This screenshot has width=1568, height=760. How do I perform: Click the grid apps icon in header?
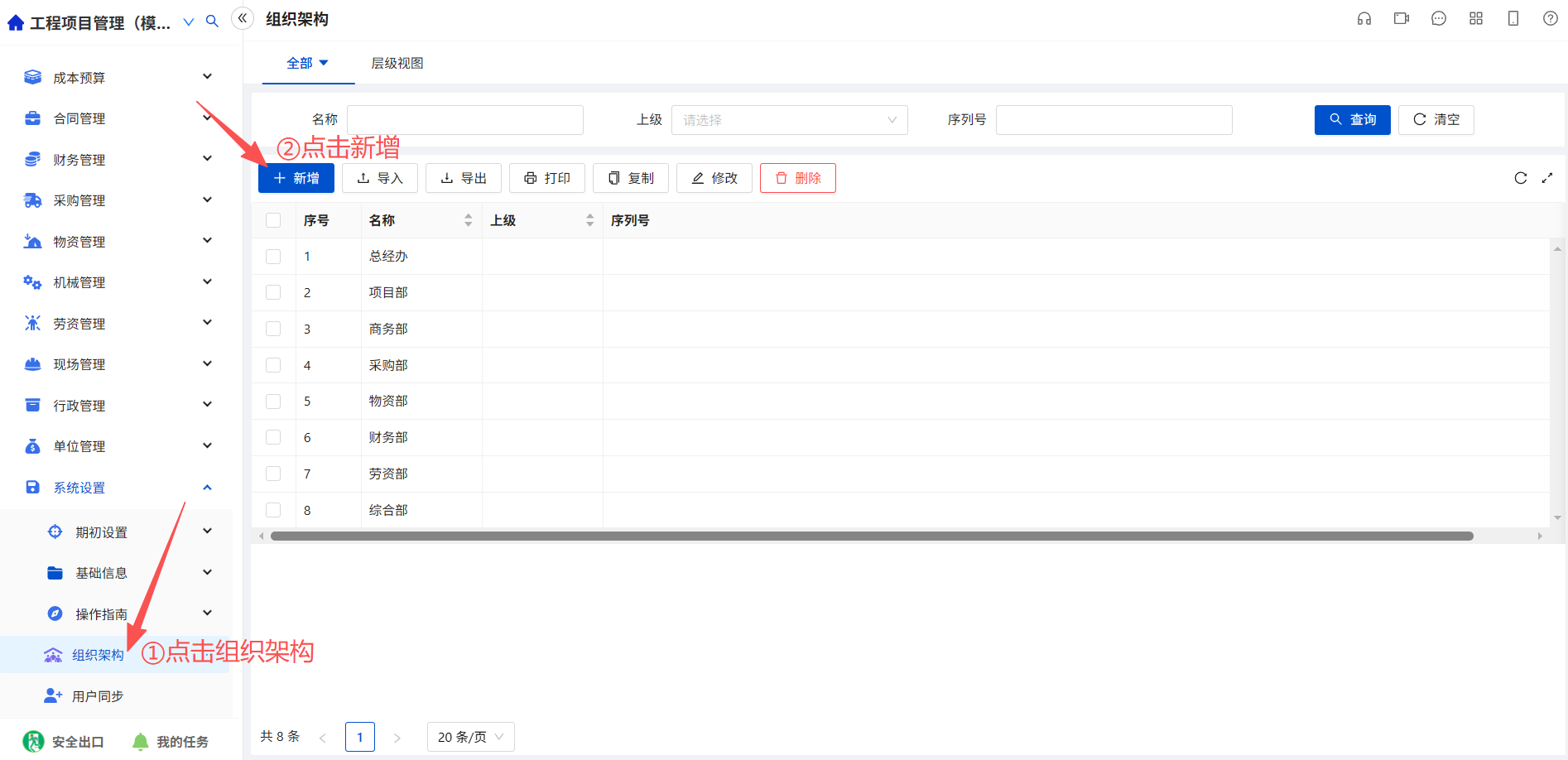coord(1476,19)
